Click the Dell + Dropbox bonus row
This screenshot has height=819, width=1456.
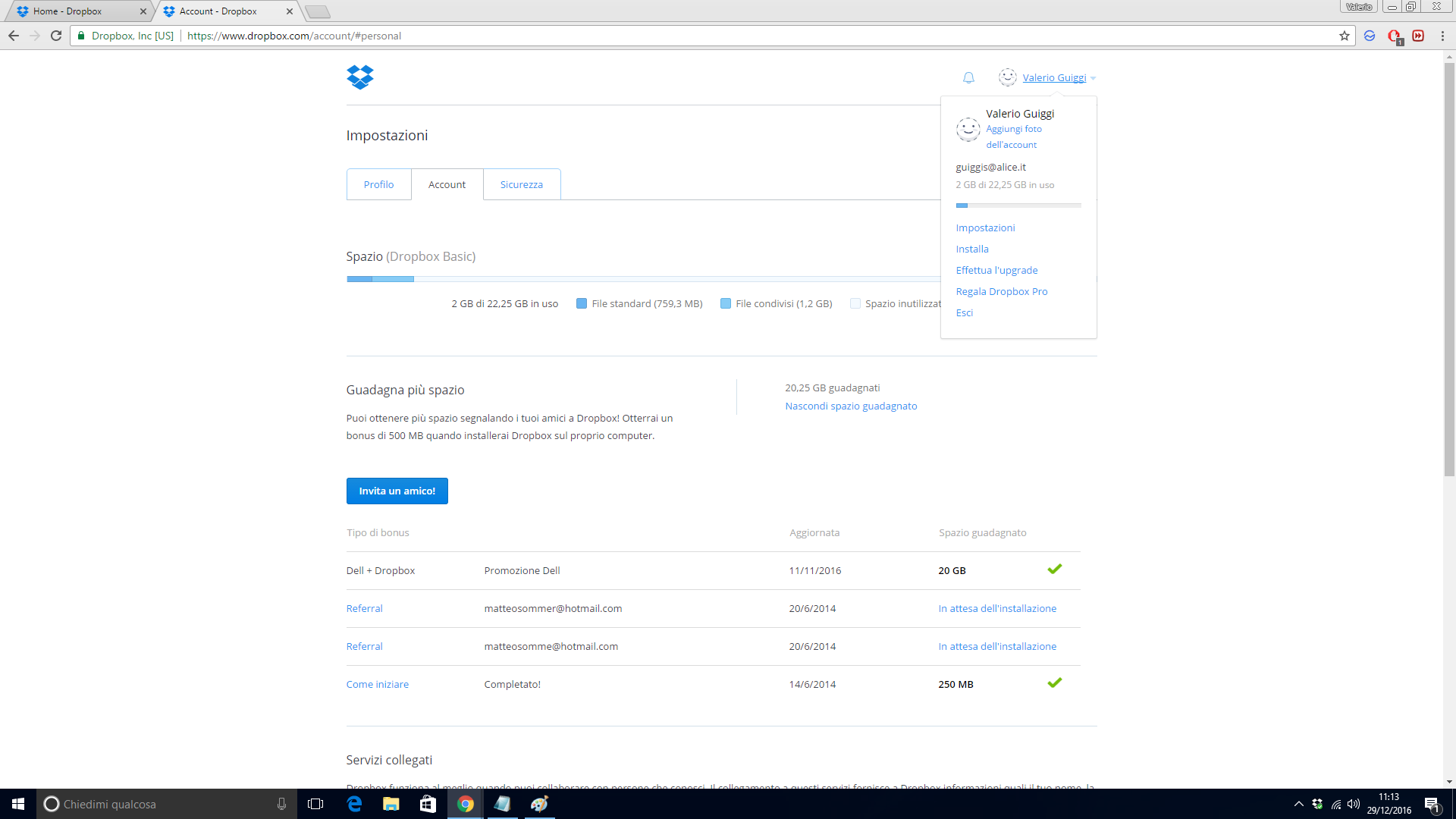[x=714, y=570]
